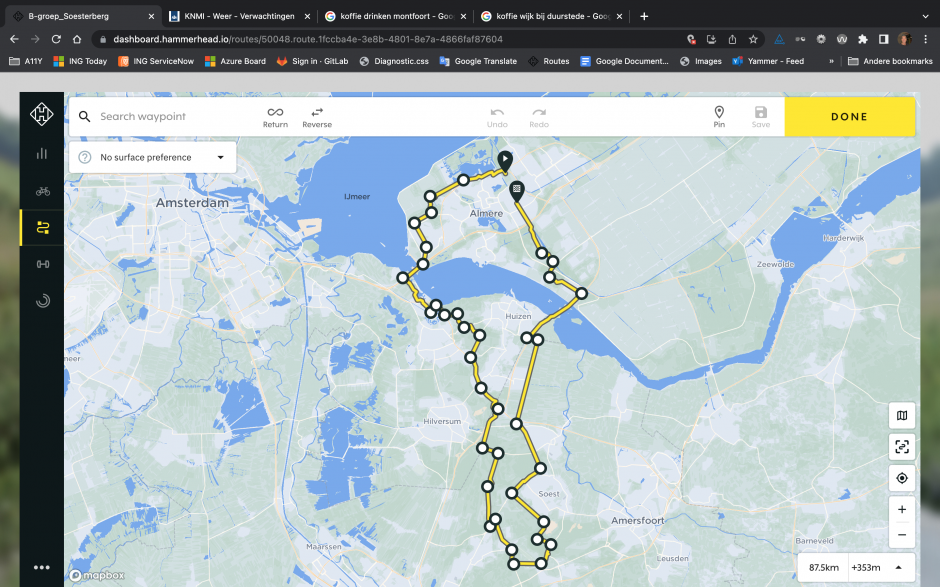The height and width of the screenshot is (587, 940).
Task: Open the Routes bookmark
Action: [x=549, y=61]
